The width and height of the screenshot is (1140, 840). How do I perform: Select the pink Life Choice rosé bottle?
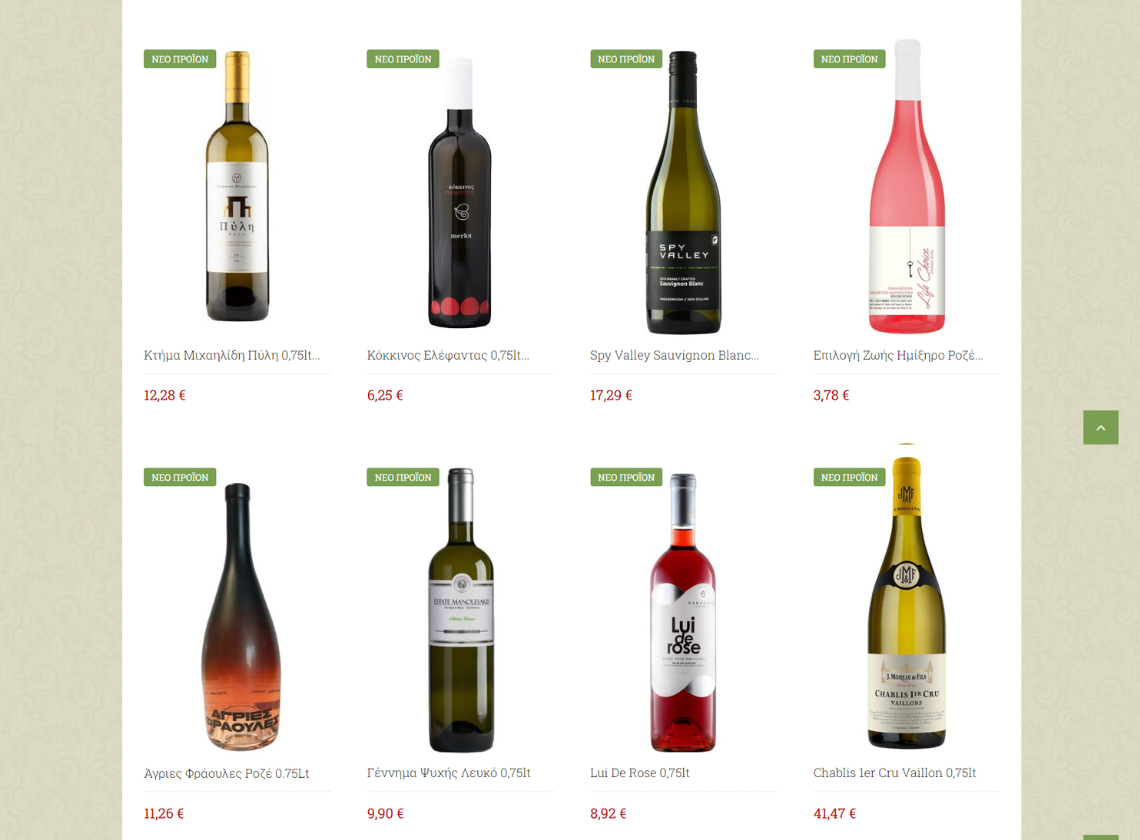907,186
